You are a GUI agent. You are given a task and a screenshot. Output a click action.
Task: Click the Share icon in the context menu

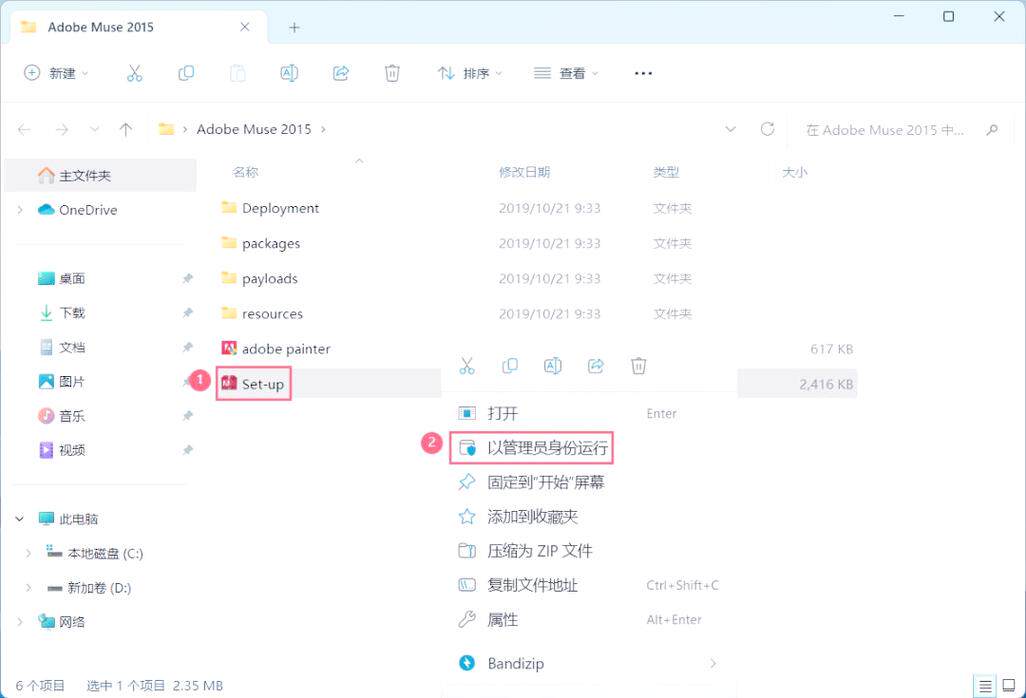(x=595, y=366)
